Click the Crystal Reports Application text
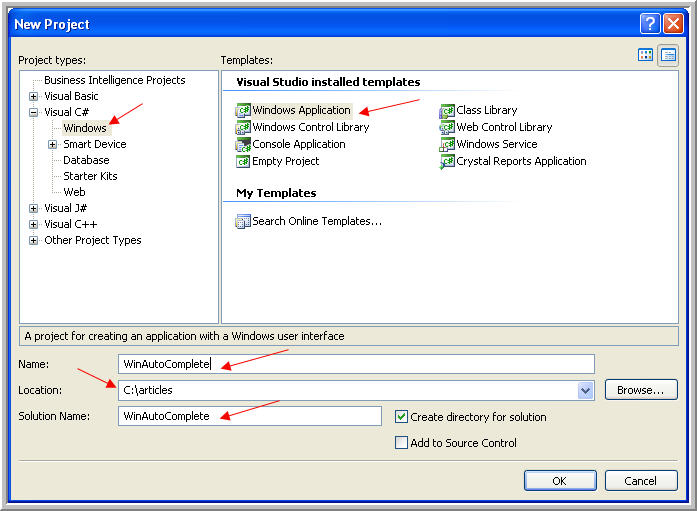This screenshot has width=697, height=511. click(521, 161)
